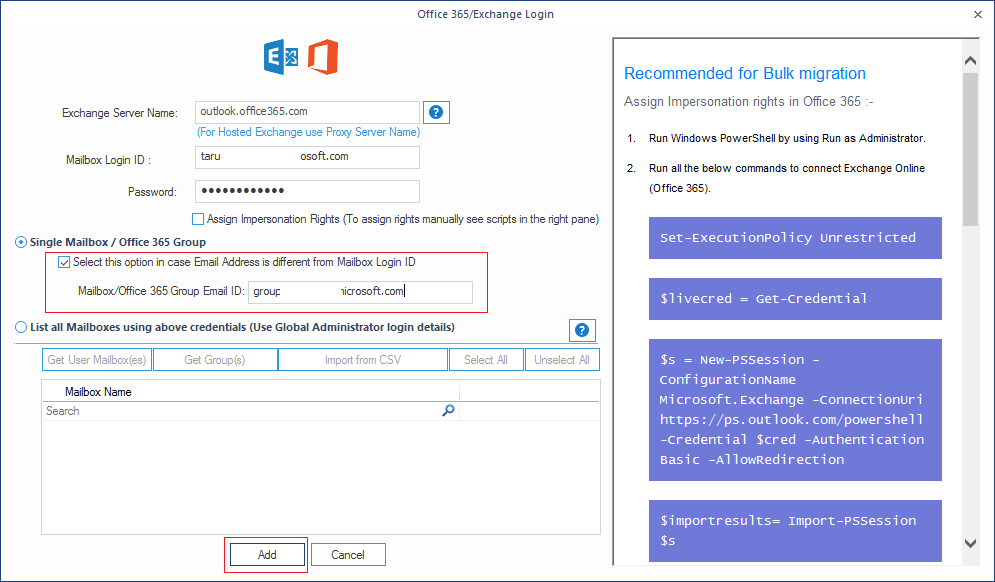Click the Set-ExecutionPolicy Unrestricted command block

(x=795, y=238)
